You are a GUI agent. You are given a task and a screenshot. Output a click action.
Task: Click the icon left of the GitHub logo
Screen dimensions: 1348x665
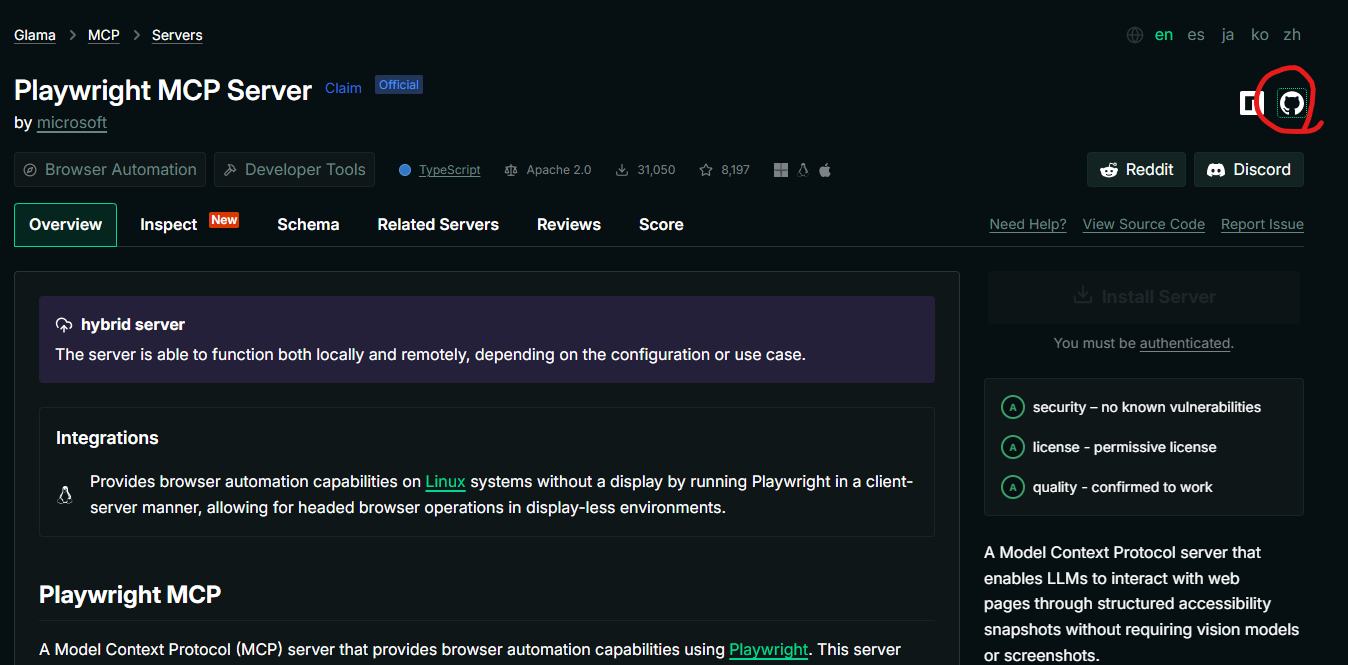pos(1252,103)
